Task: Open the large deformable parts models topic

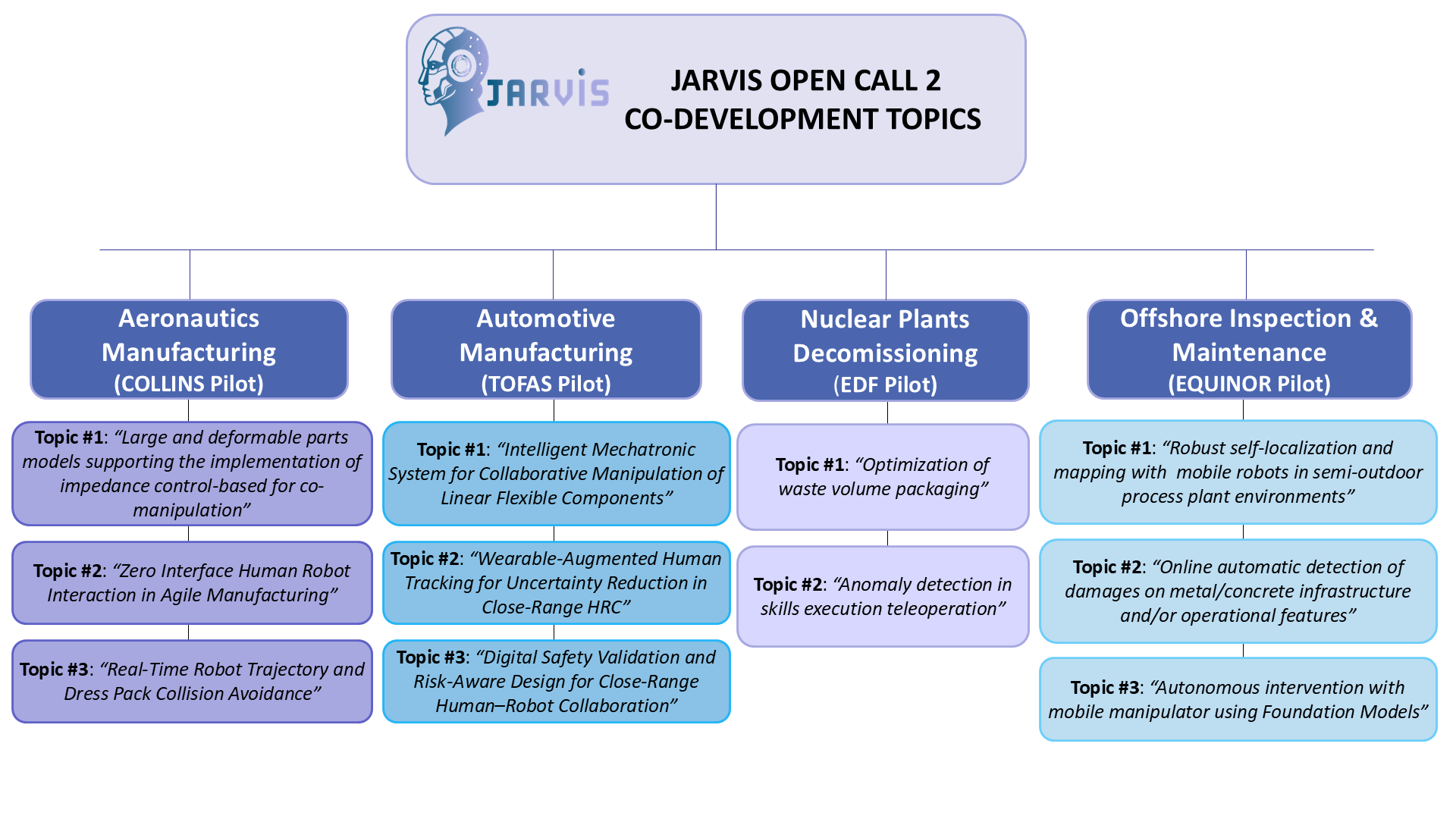Action: tap(192, 473)
